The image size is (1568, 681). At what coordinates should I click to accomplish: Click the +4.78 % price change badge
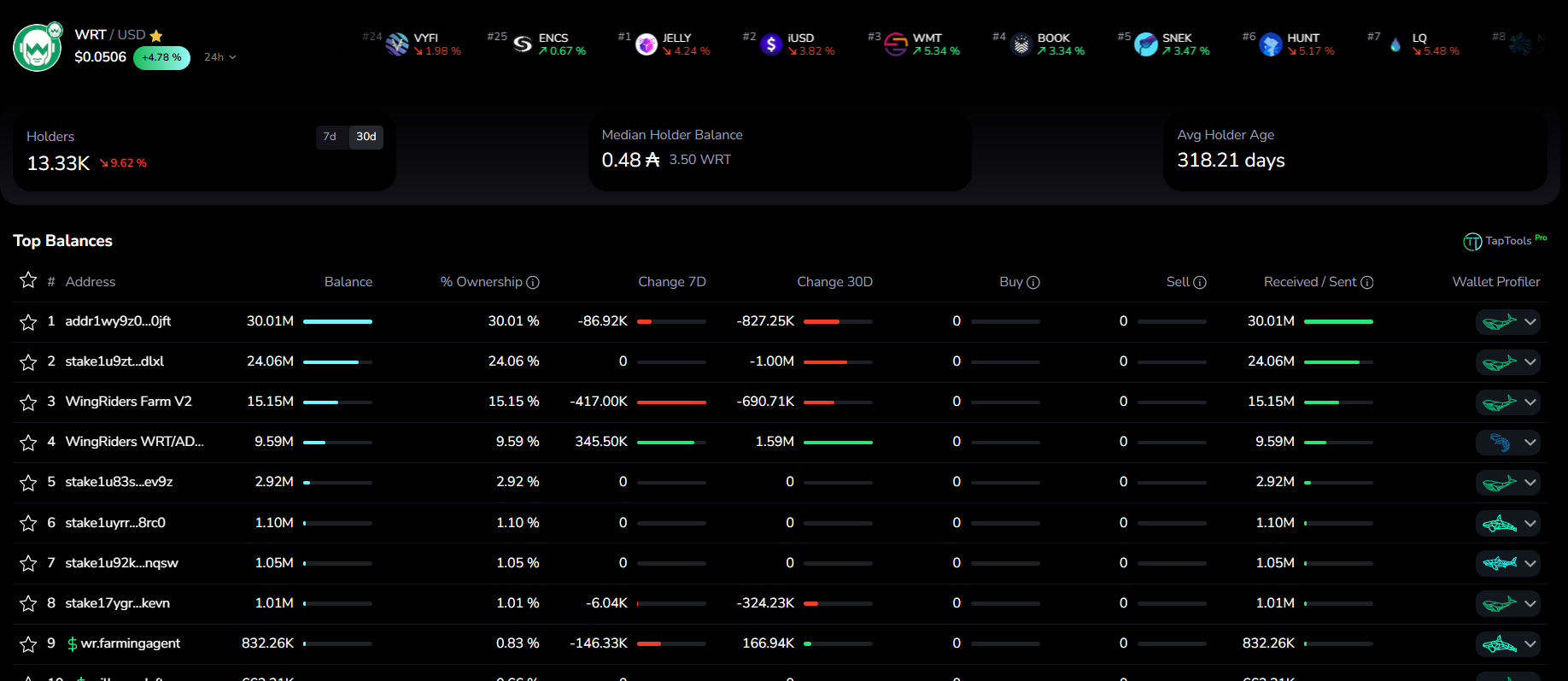coord(161,57)
